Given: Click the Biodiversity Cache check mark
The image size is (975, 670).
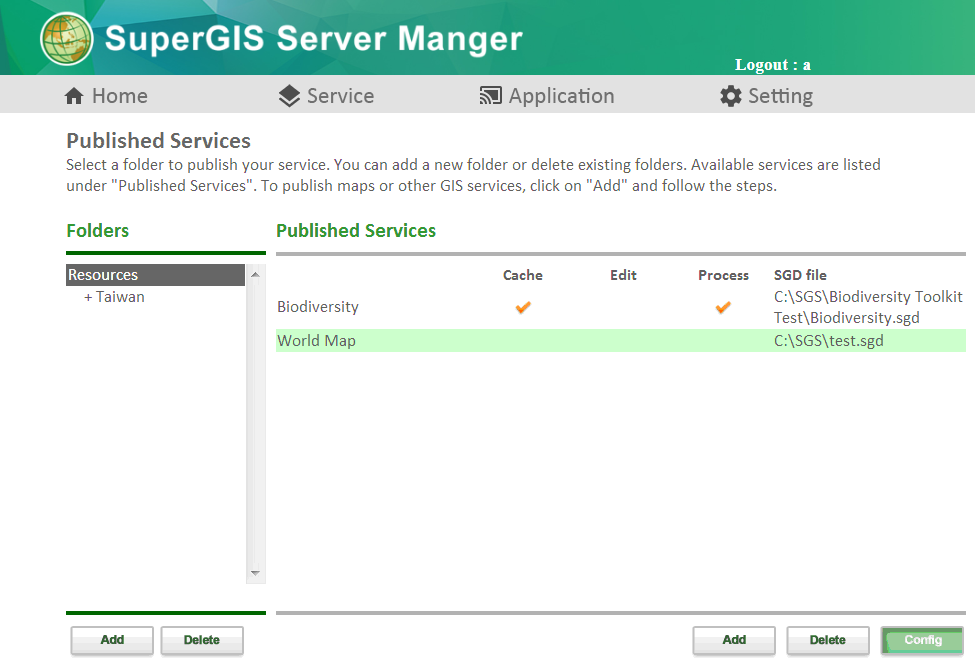Looking at the screenshot, I should click(x=523, y=307).
